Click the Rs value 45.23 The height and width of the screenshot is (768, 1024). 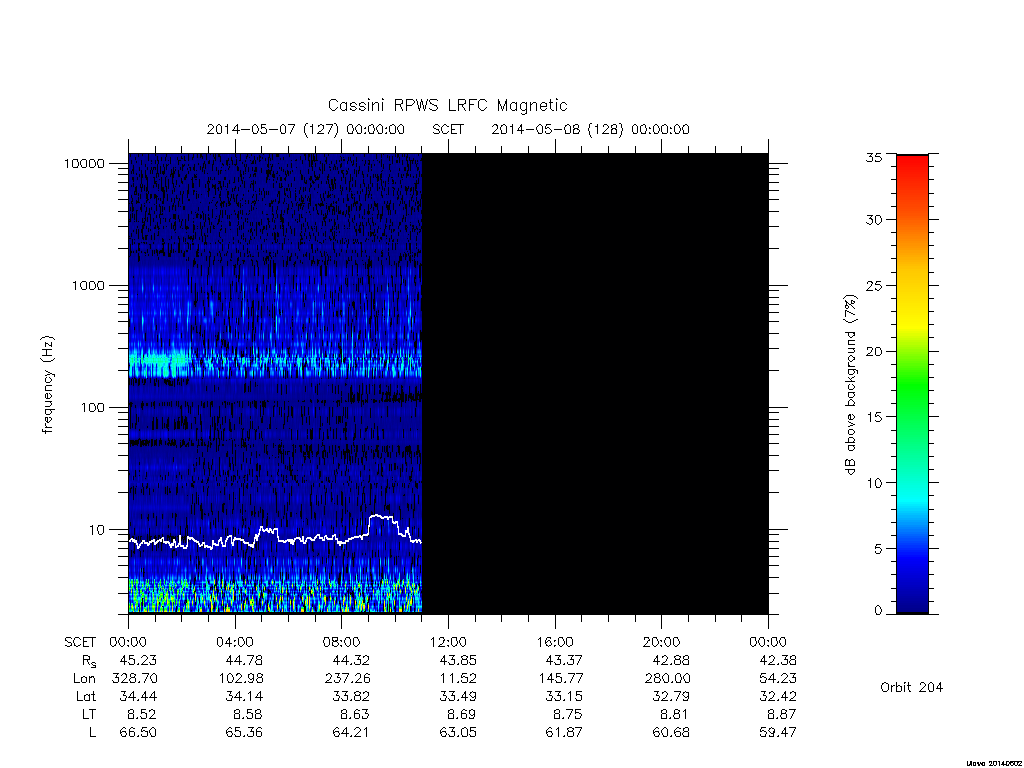[x=138, y=660]
